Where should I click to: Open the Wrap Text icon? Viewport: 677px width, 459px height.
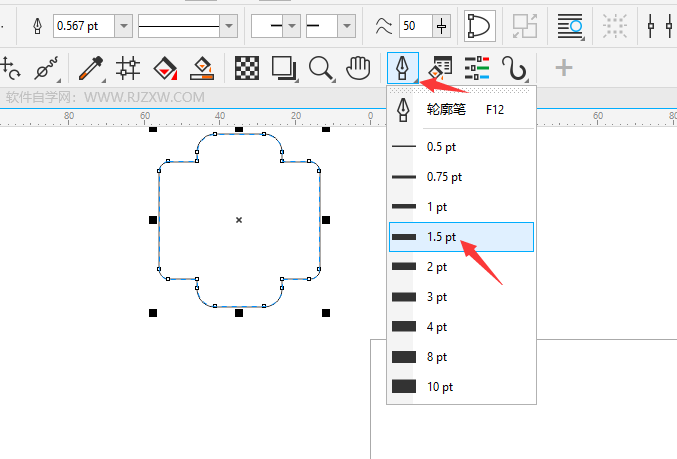tap(570, 26)
